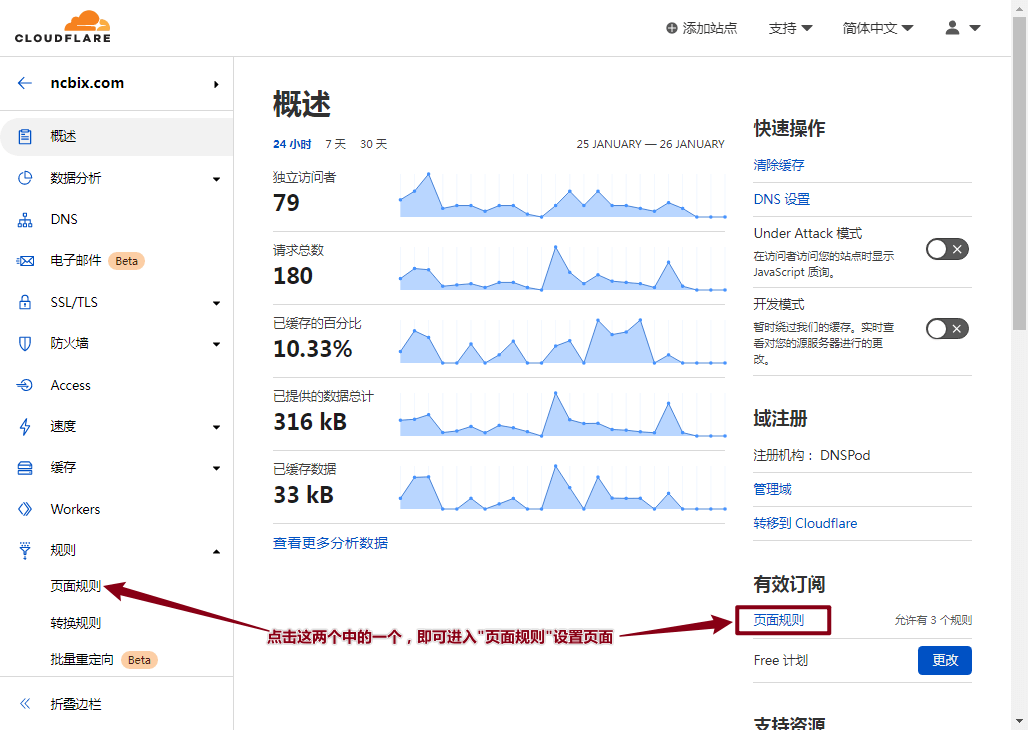This screenshot has height=730, width=1028.
Task: Click the 316 kB data total value
Action: click(x=310, y=422)
